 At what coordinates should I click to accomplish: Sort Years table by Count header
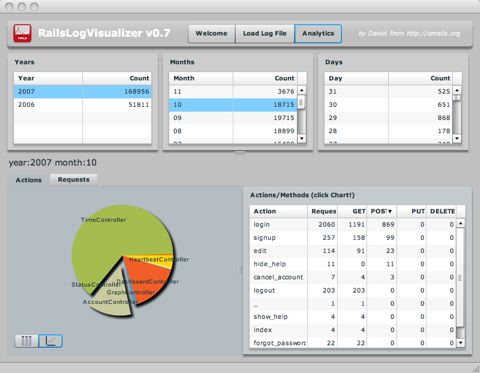point(117,78)
